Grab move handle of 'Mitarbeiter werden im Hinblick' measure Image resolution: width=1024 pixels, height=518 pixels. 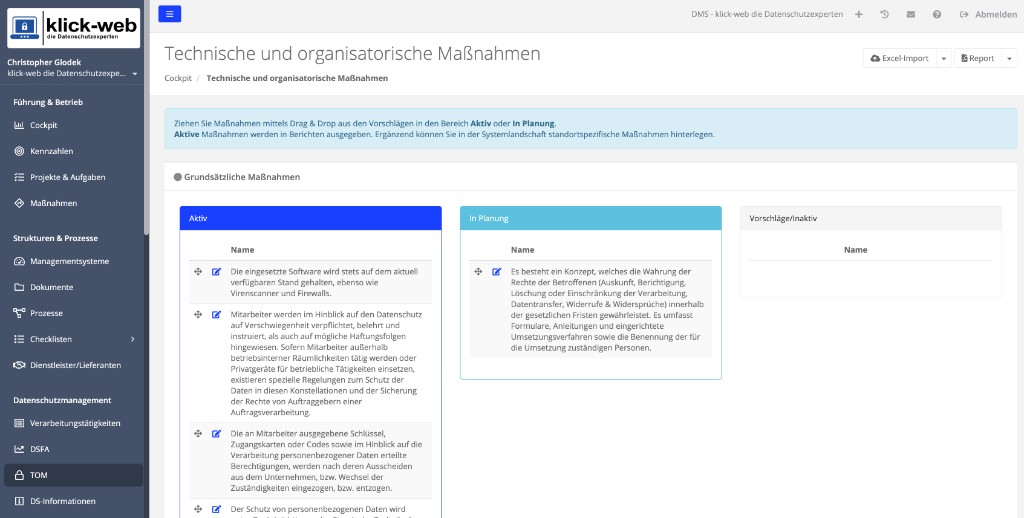coord(198,315)
